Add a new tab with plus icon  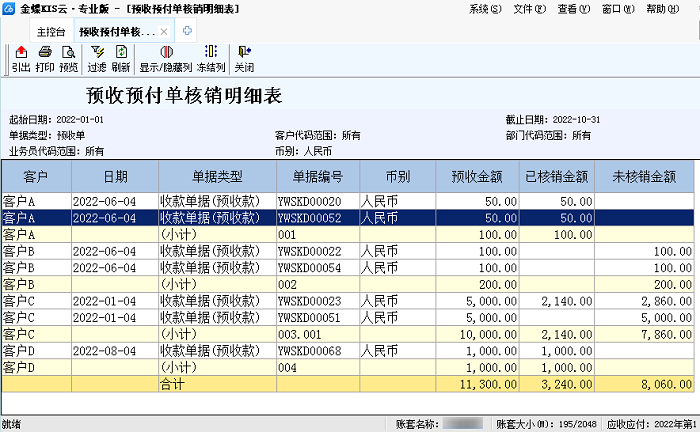tap(187, 31)
